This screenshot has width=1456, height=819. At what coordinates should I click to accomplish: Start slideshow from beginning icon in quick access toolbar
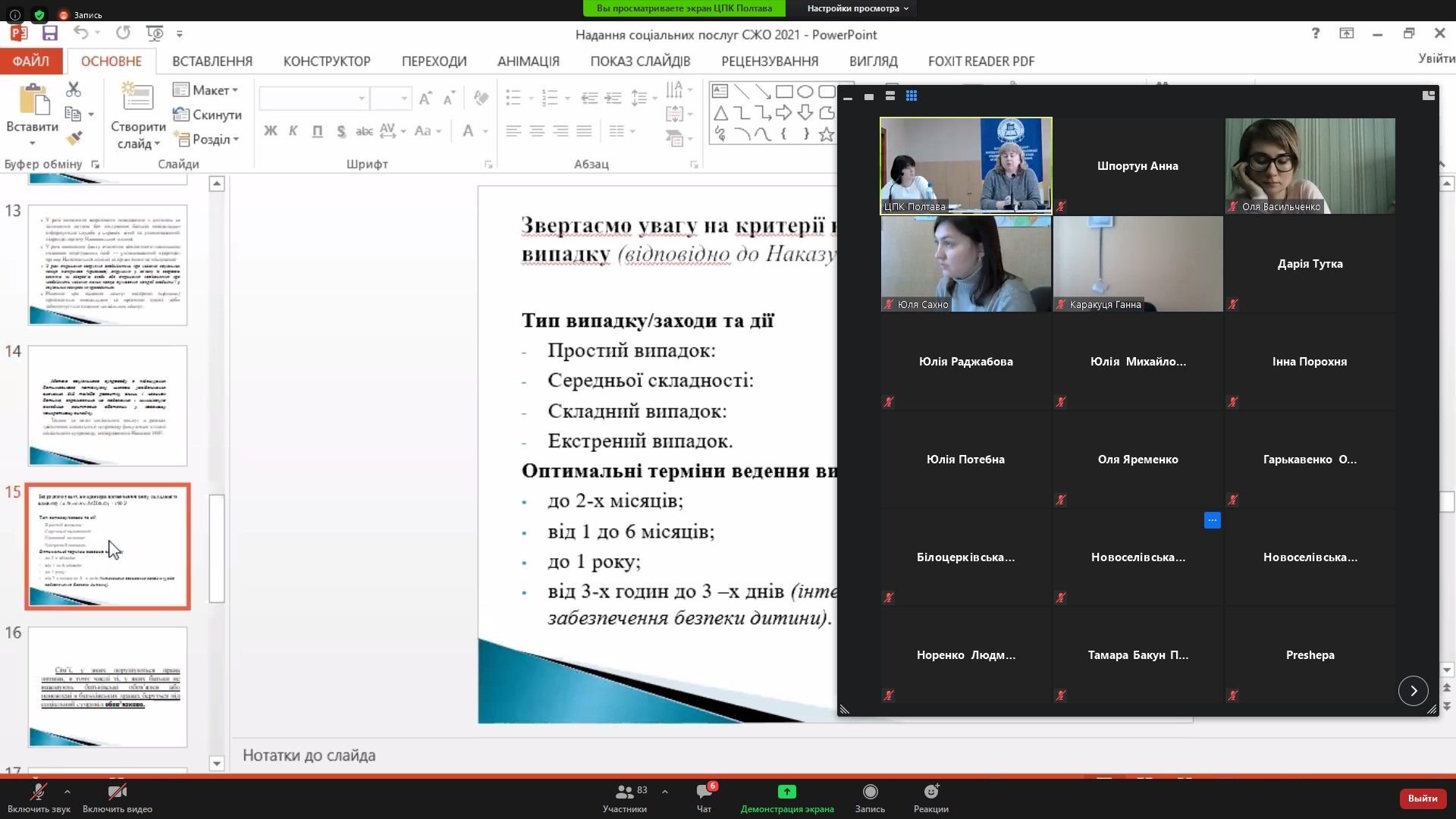155,33
